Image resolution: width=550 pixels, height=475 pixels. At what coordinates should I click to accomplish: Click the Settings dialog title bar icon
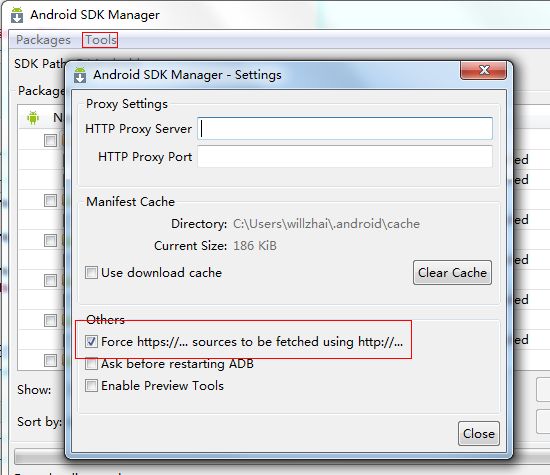point(80,75)
